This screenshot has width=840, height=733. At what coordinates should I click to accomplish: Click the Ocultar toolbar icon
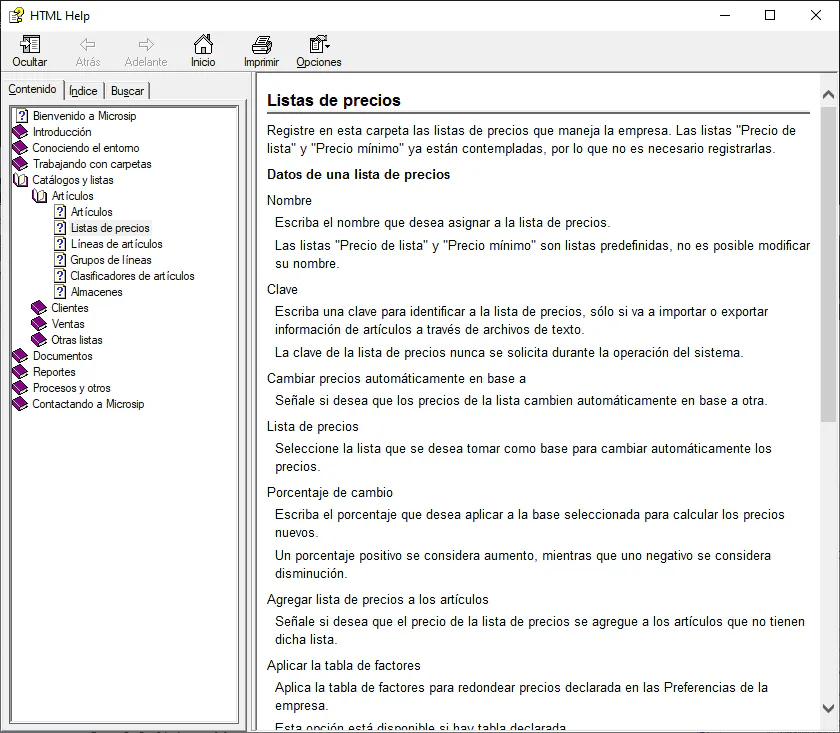[x=30, y=44]
